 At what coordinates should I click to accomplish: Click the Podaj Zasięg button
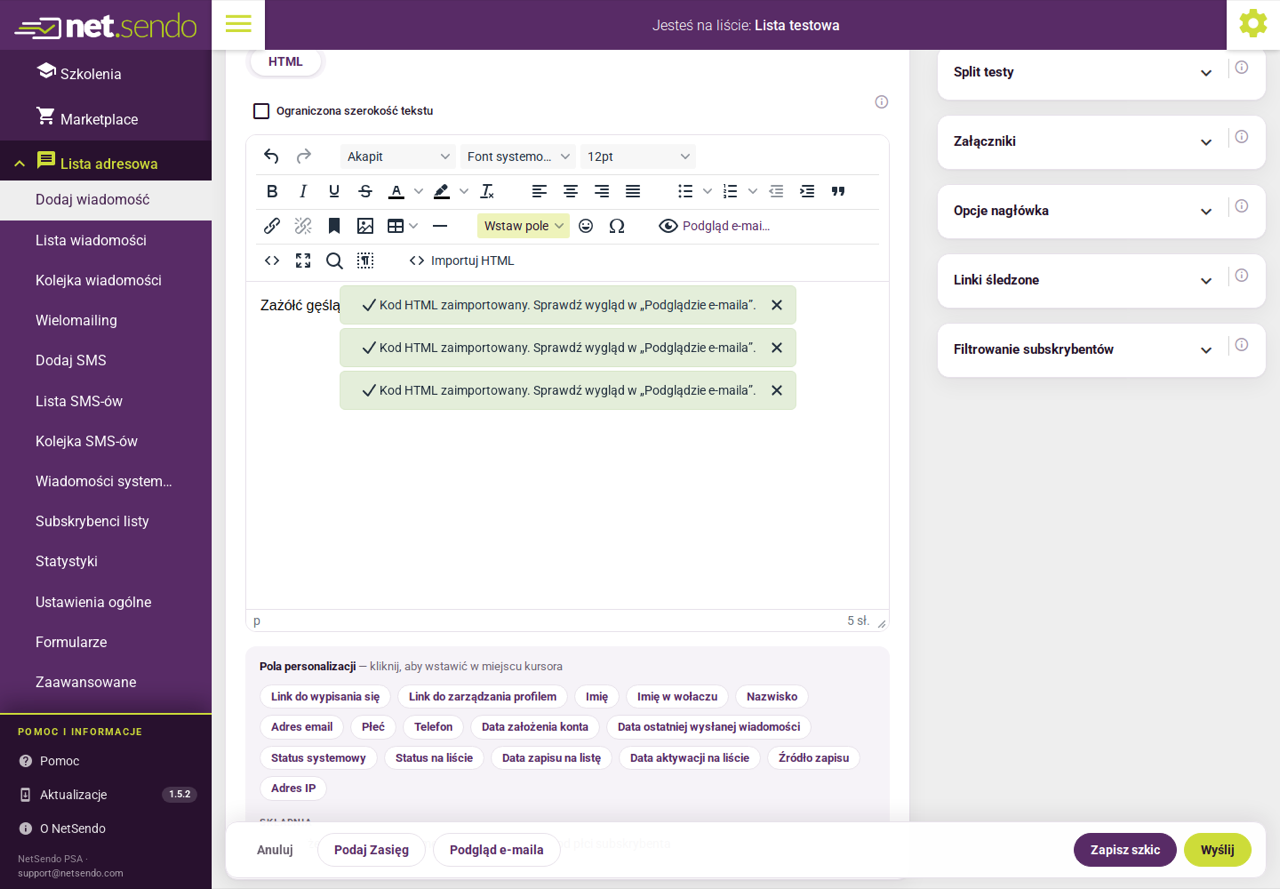coord(372,850)
